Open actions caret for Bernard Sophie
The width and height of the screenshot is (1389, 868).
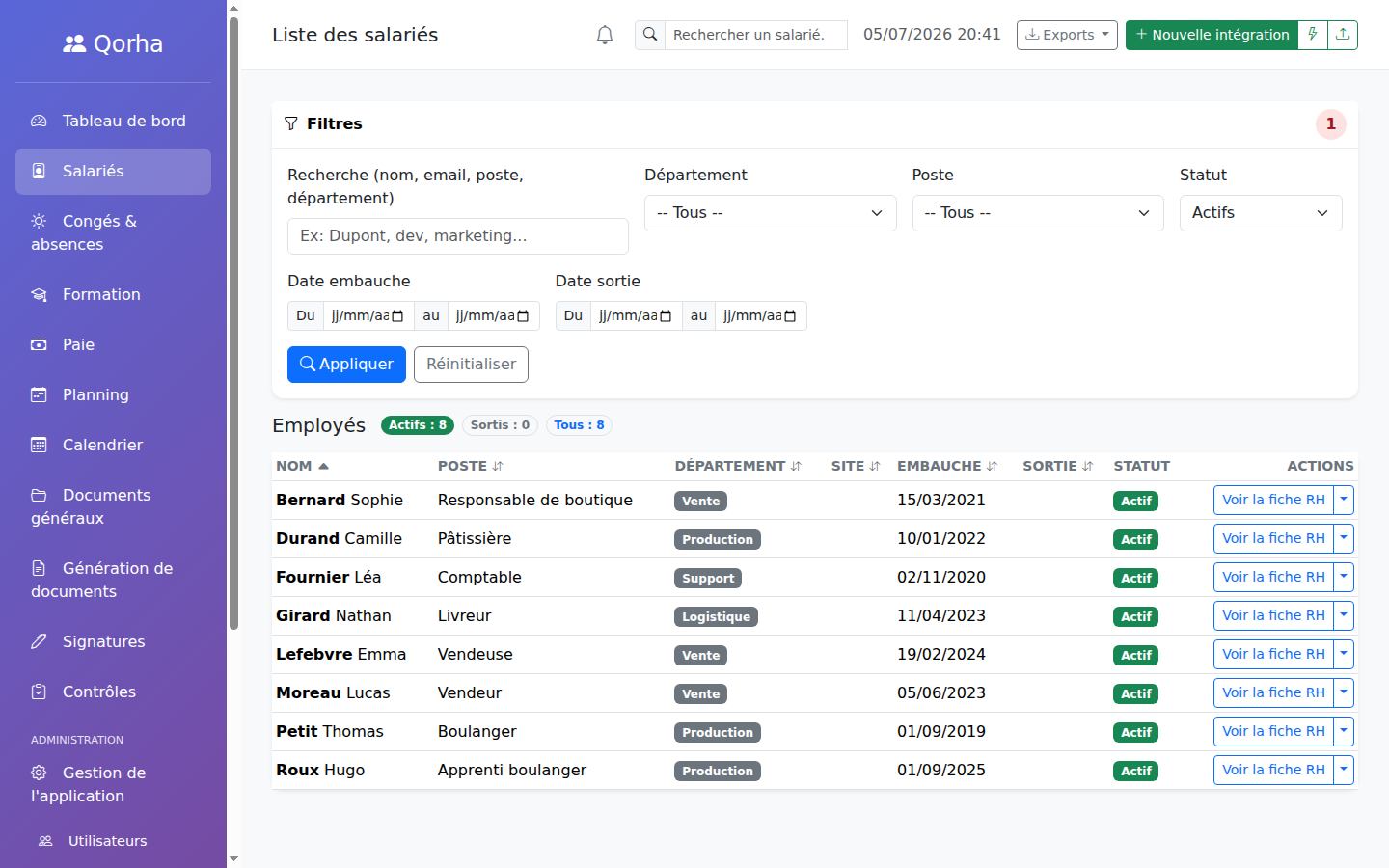tap(1344, 500)
